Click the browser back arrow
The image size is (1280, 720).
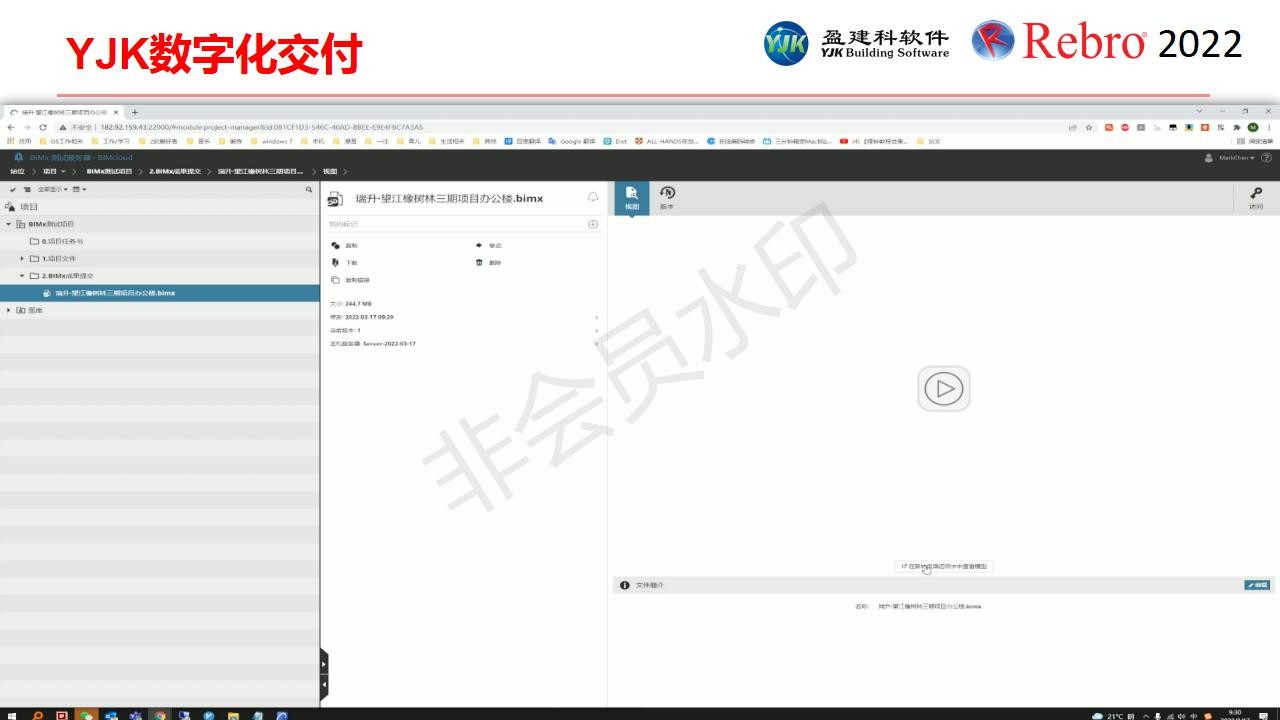(11, 127)
